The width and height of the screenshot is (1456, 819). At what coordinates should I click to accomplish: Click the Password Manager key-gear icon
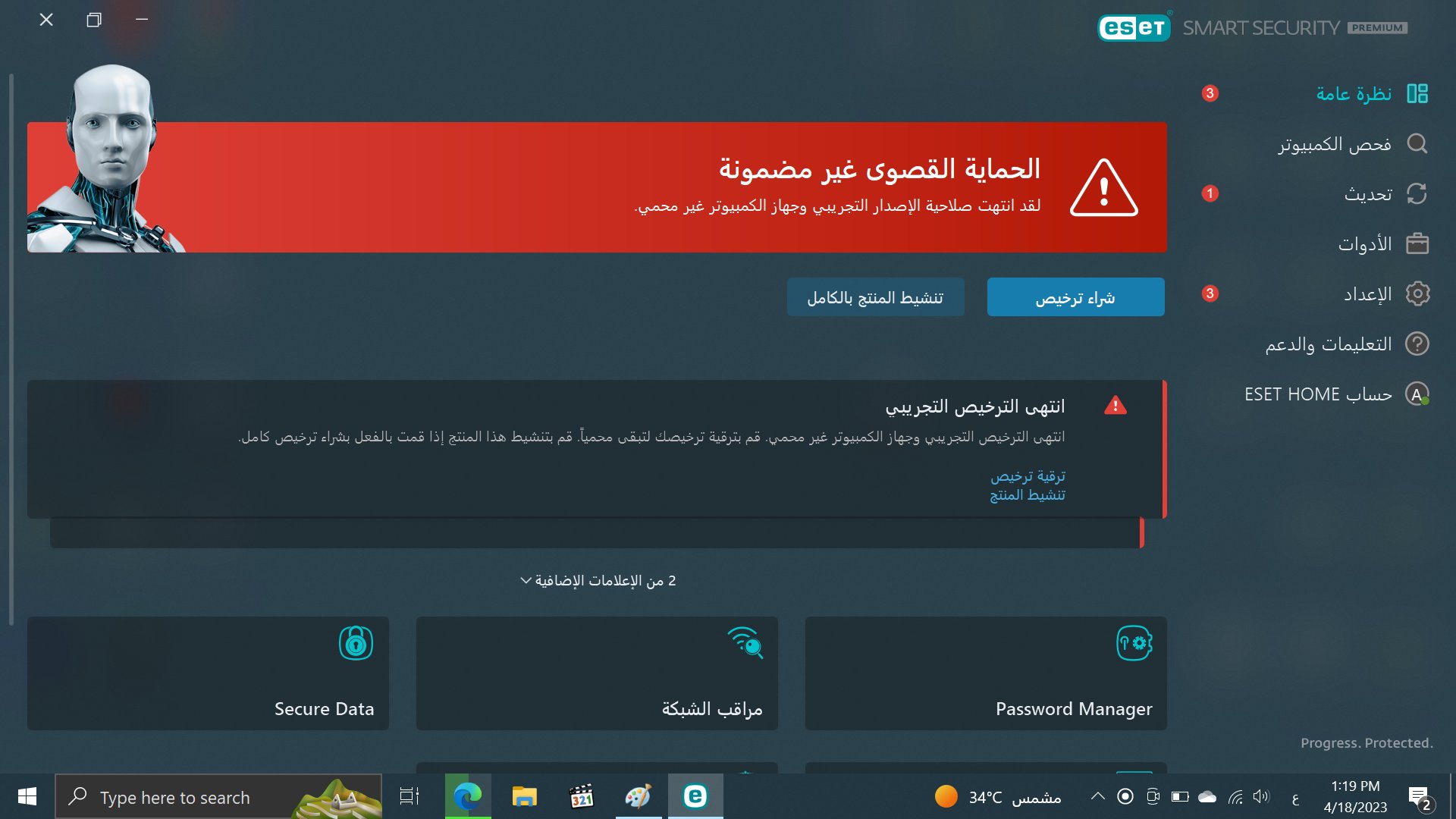[1134, 643]
